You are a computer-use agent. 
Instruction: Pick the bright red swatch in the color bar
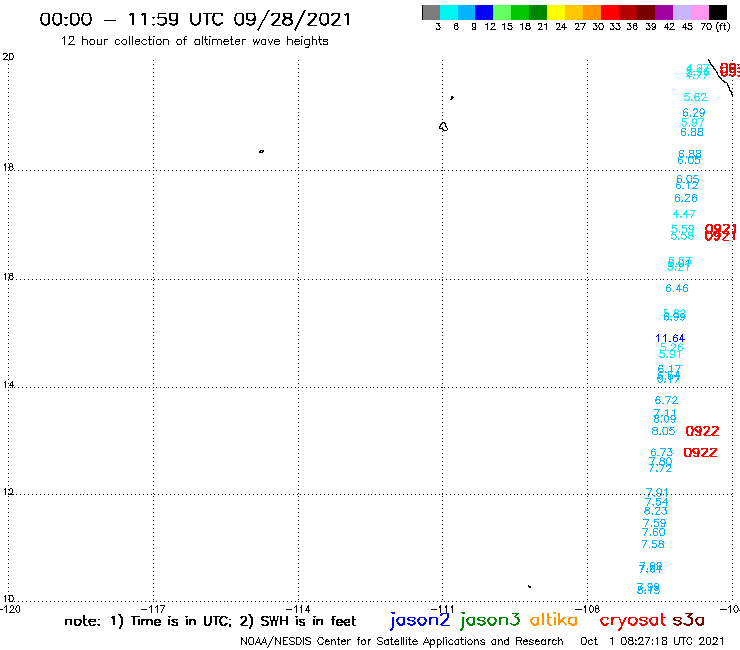pos(610,12)
